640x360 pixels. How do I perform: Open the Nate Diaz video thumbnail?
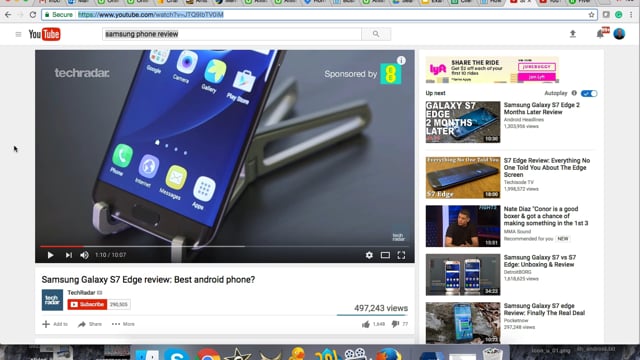[x=463, y=226]
